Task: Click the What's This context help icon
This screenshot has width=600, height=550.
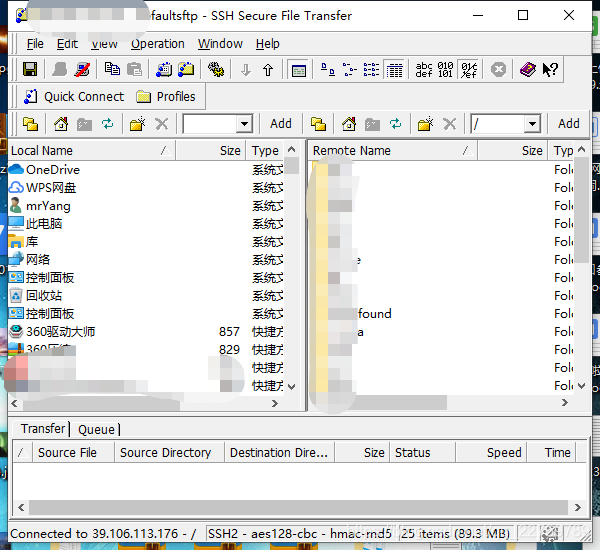Action: 550,70
